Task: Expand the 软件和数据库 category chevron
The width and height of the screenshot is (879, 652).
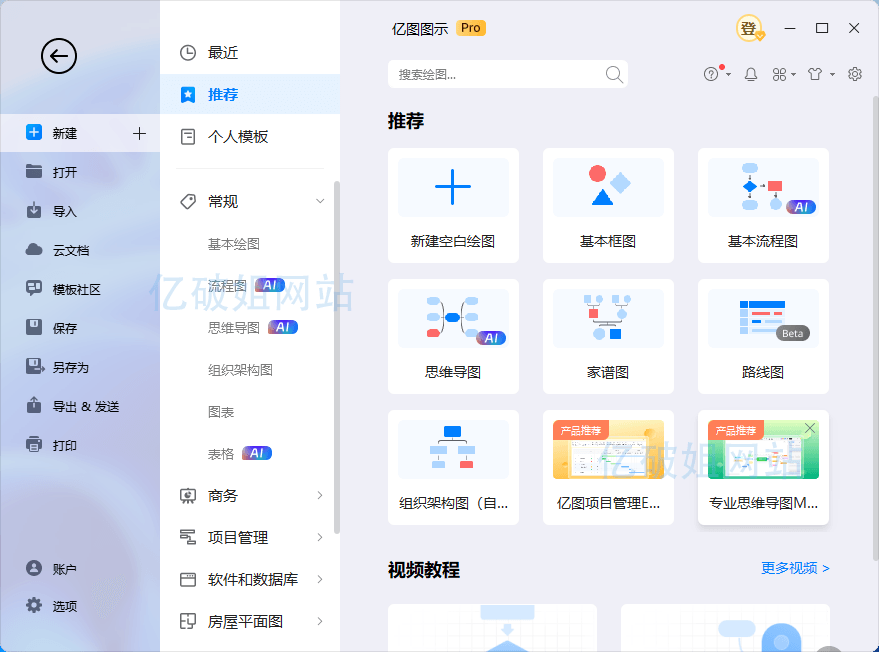Action: [x=320, y=579]
